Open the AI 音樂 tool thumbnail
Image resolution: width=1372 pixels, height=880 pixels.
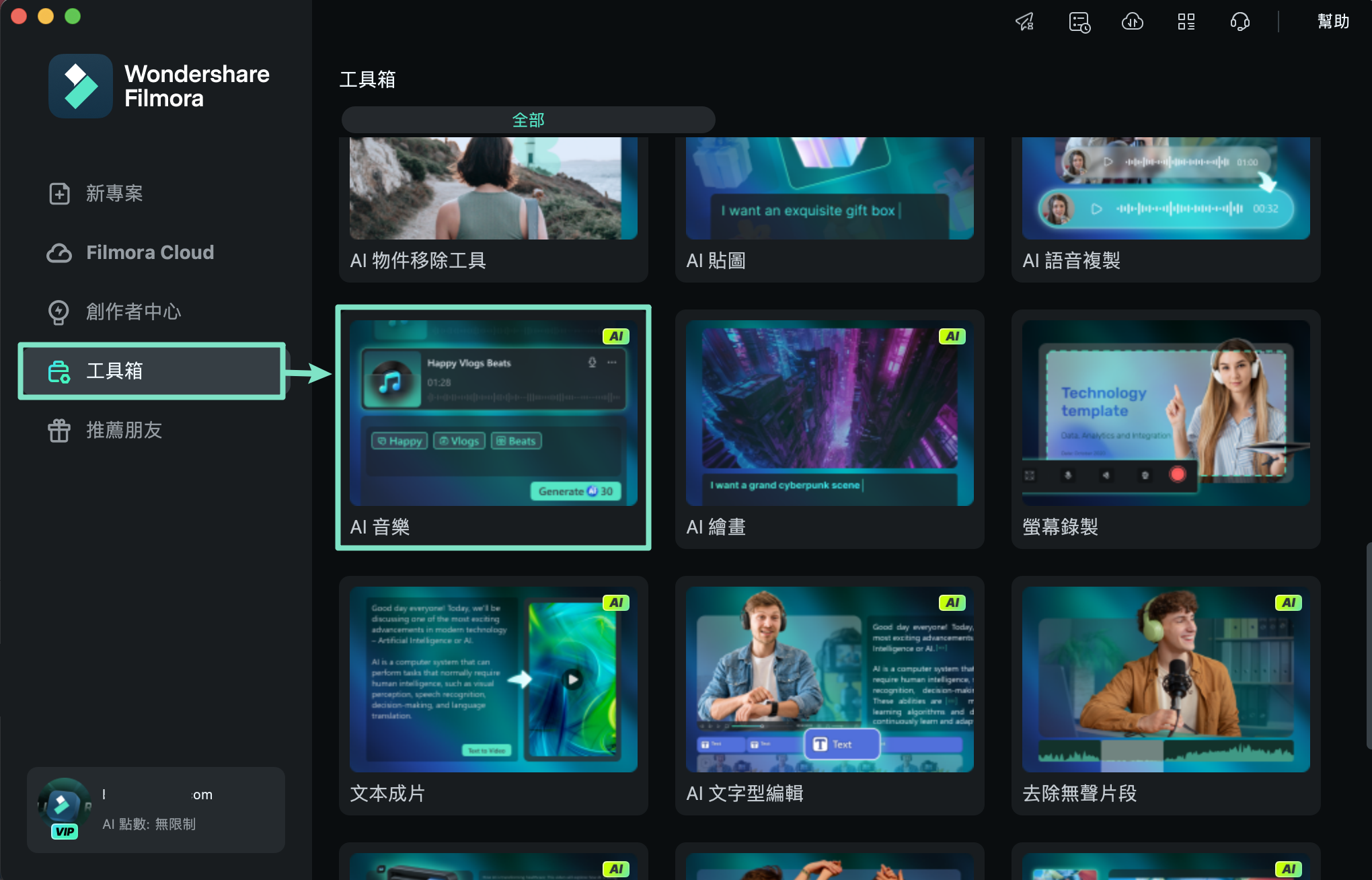coord(493,413)
